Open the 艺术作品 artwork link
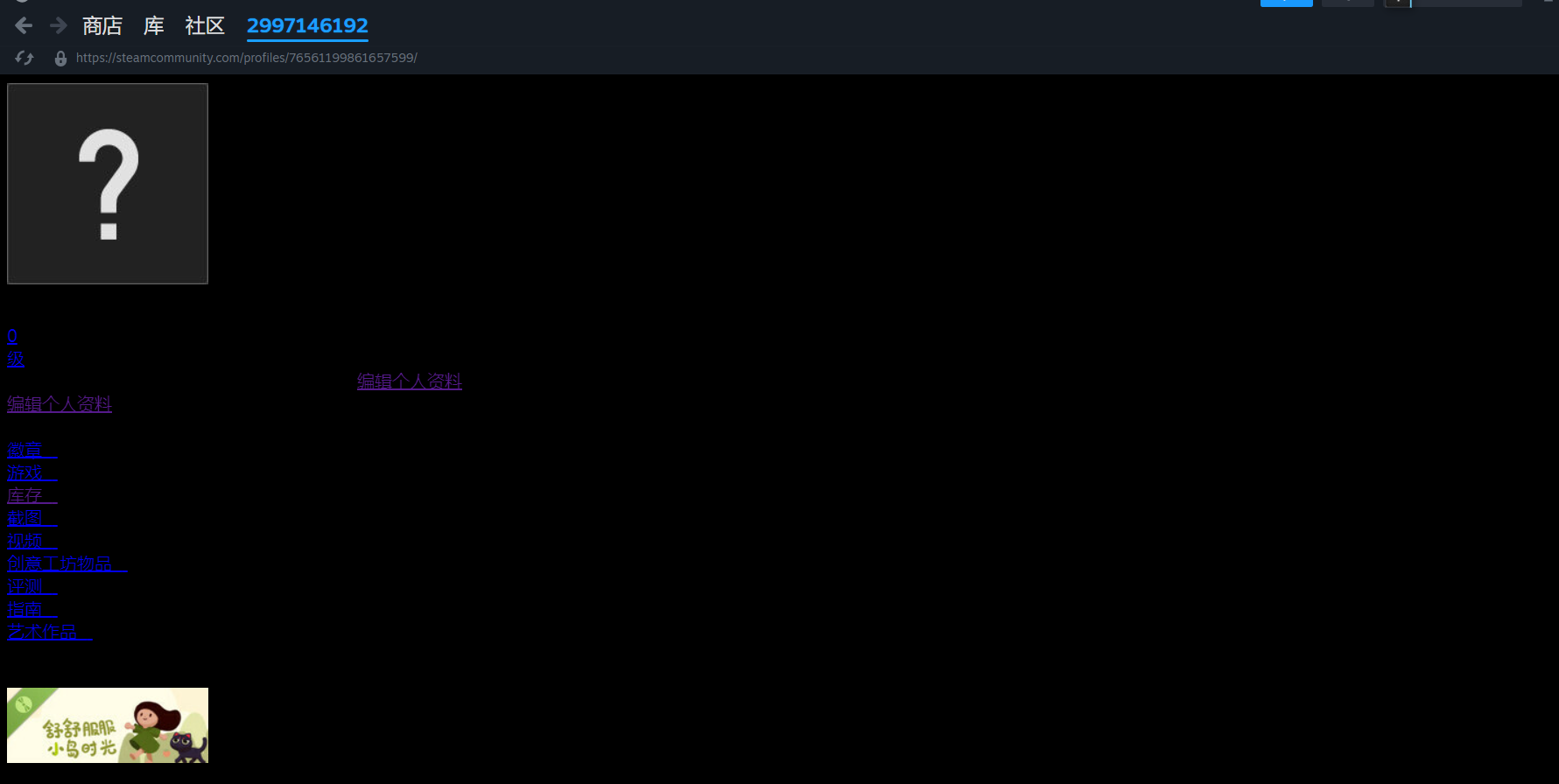 pos(50,632)
